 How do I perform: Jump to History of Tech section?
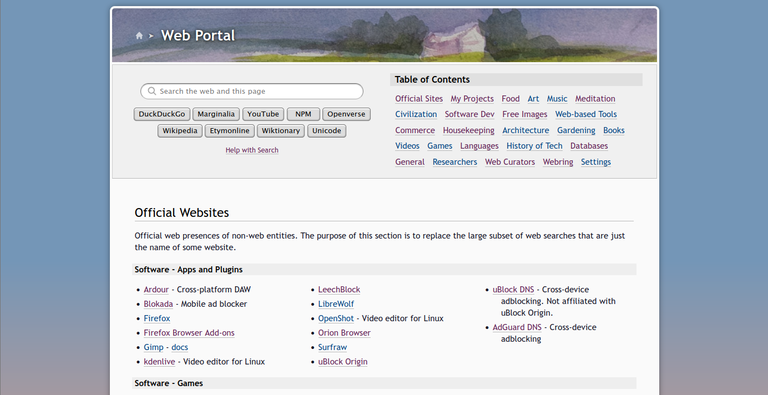click(x=534, y=146)
